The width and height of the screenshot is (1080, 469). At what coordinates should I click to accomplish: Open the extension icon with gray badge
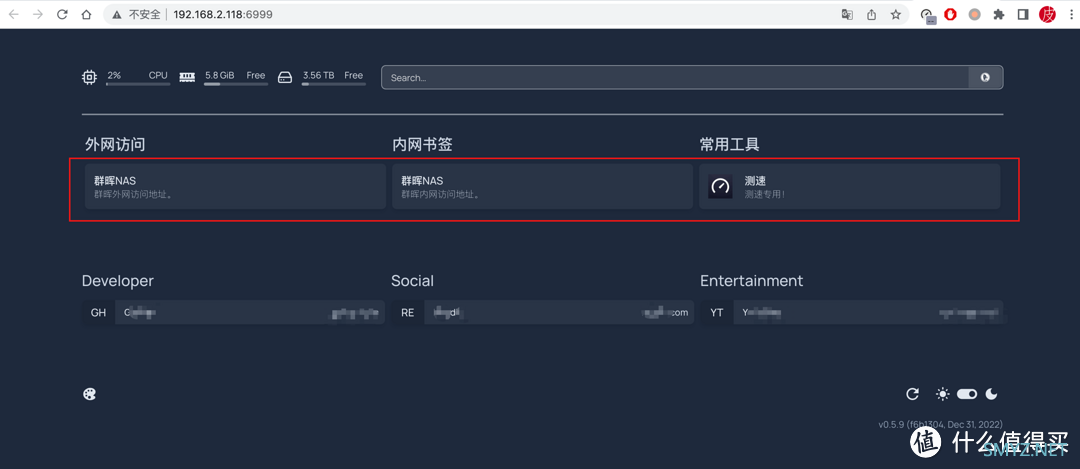pos(928,15)
